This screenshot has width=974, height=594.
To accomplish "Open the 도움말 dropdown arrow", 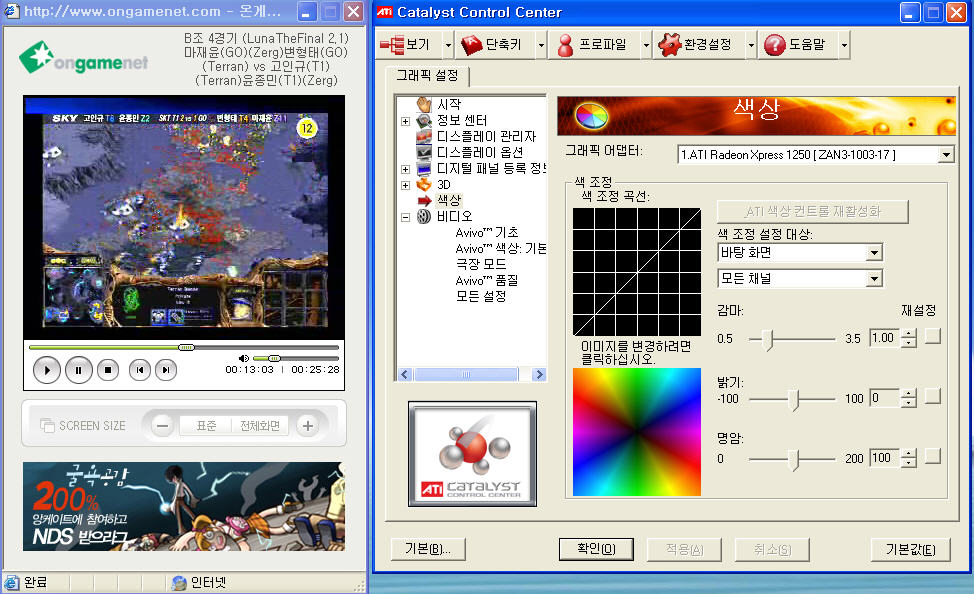I will (x=844, y=45).
